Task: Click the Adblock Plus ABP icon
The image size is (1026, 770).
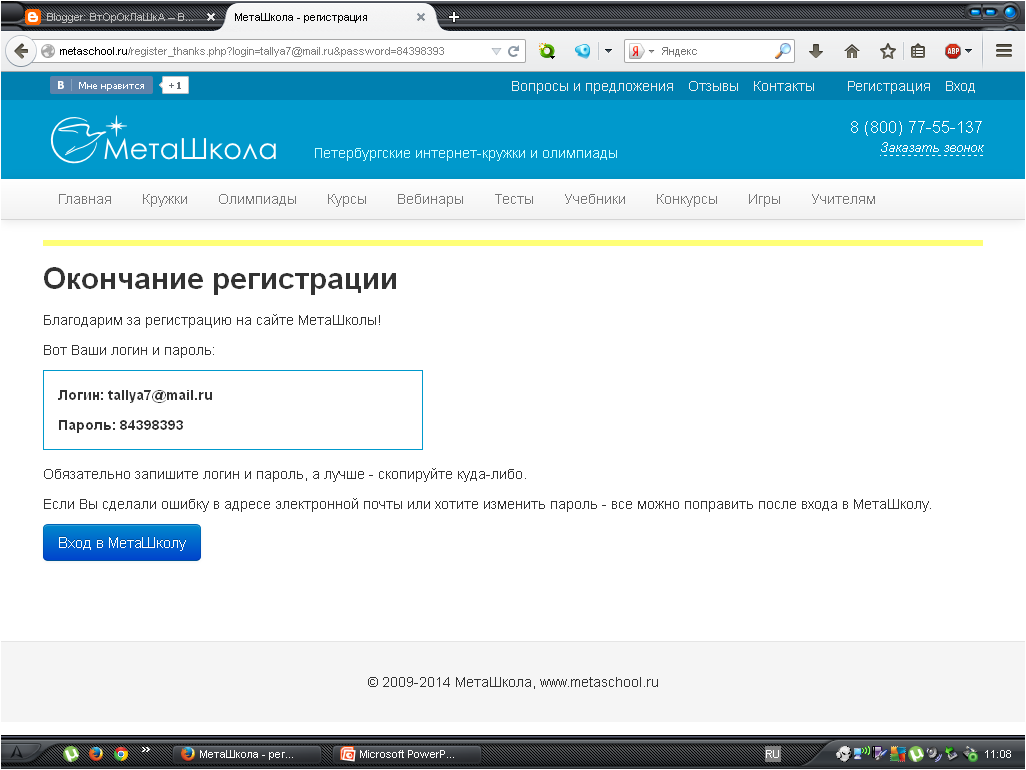Action: pyautogui.click(x=953, y=51)
